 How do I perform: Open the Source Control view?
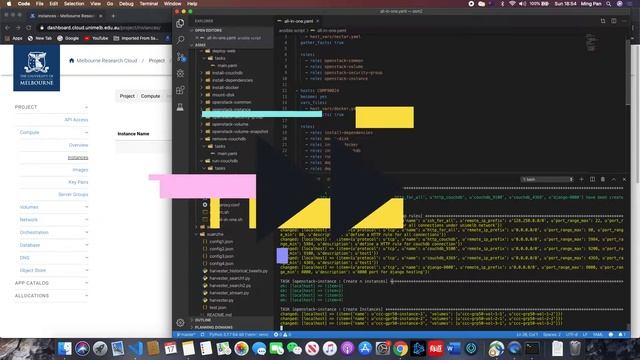click(x=180, y=57)
